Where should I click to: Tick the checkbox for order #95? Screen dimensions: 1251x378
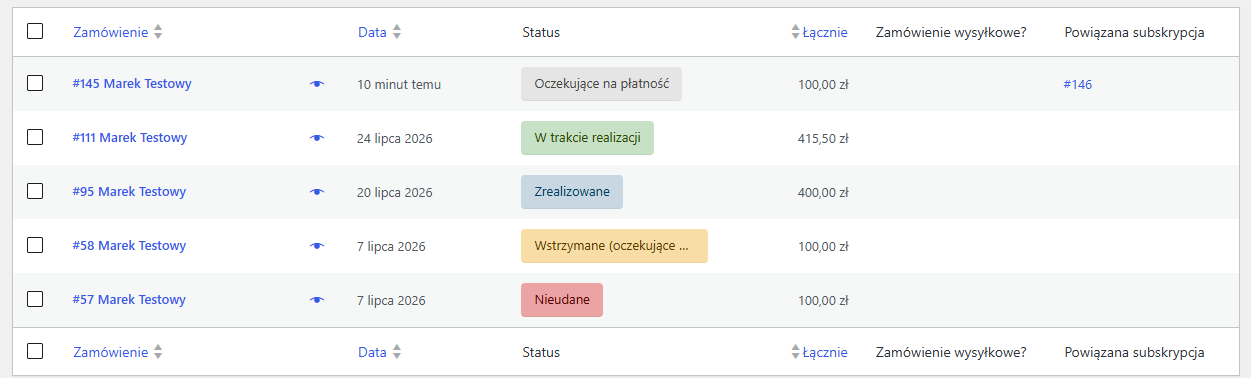pyautogui.click(x=35, y=191)
